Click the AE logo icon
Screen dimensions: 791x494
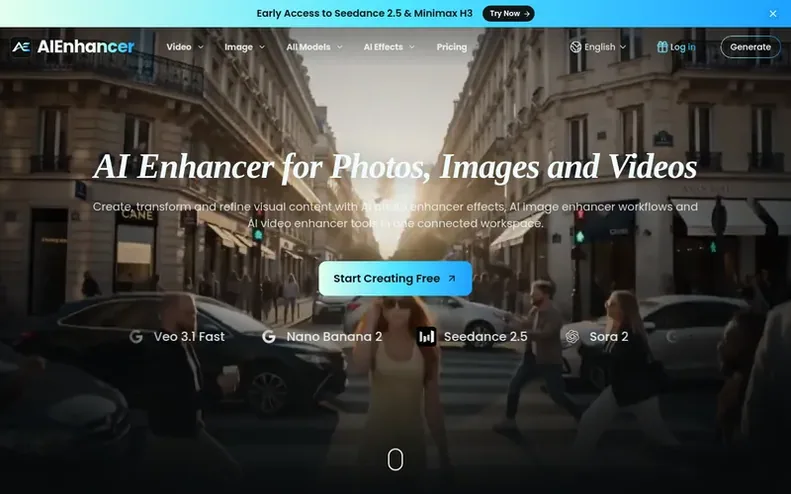21,47
